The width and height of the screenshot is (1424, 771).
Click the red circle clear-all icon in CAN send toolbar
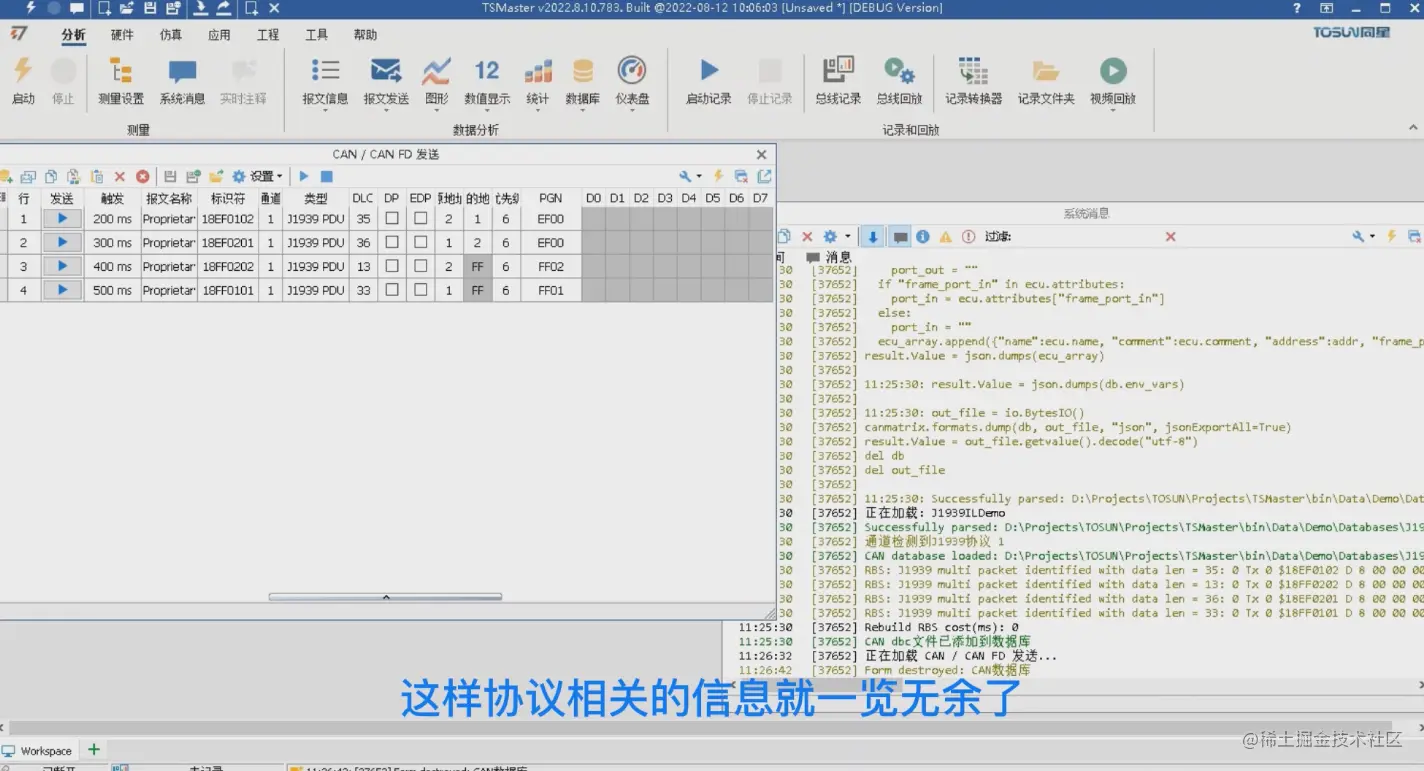point(143,176)
